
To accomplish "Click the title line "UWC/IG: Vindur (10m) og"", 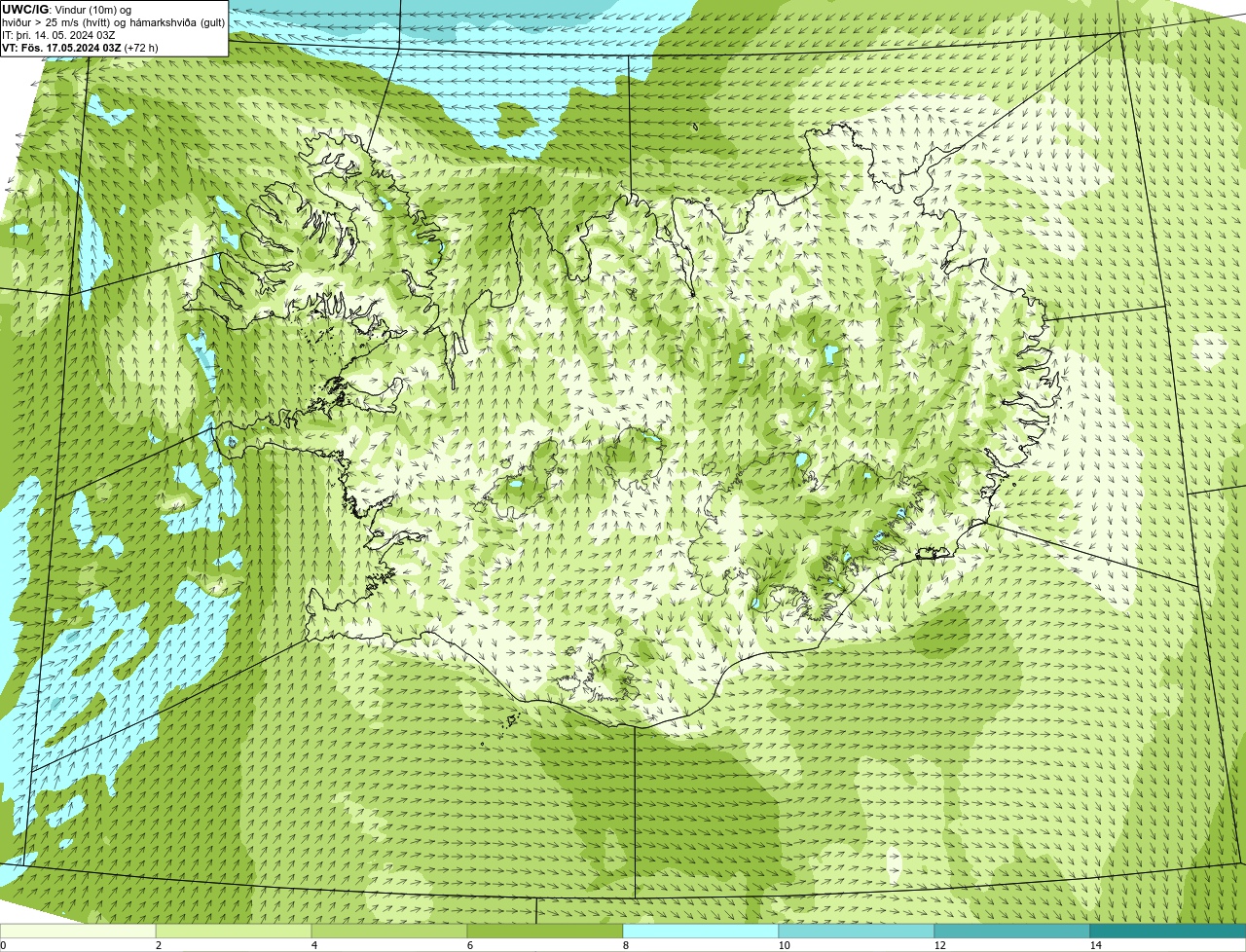I will click(x=66, y=9).
